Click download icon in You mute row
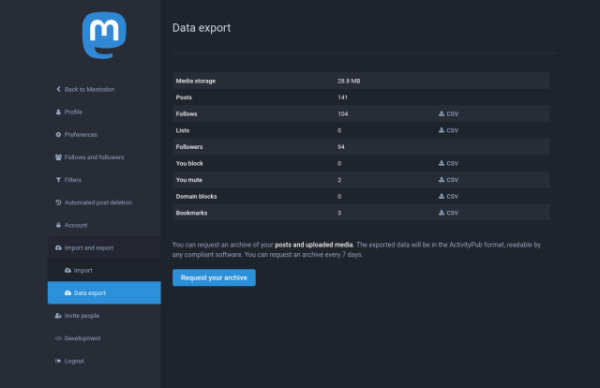 click(441, 179)
